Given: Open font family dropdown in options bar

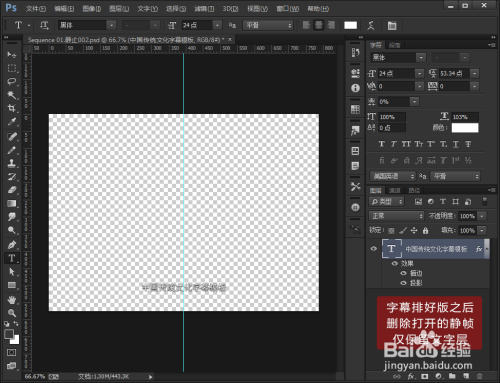Looking at the screenshot, I should coord(111,25).
